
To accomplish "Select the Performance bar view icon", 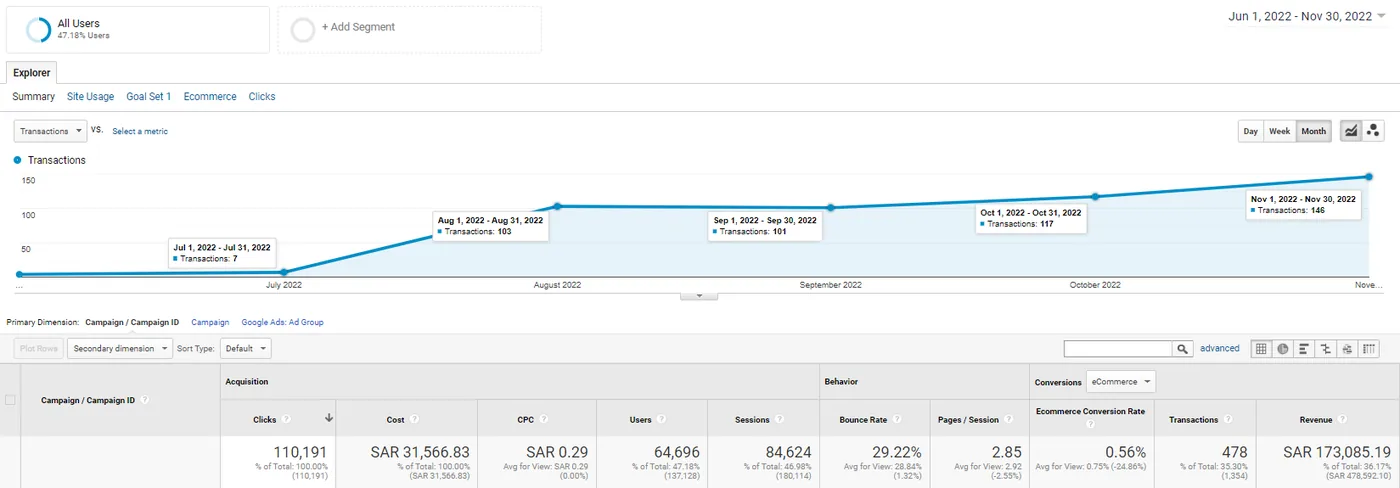I will point(1304,349).
